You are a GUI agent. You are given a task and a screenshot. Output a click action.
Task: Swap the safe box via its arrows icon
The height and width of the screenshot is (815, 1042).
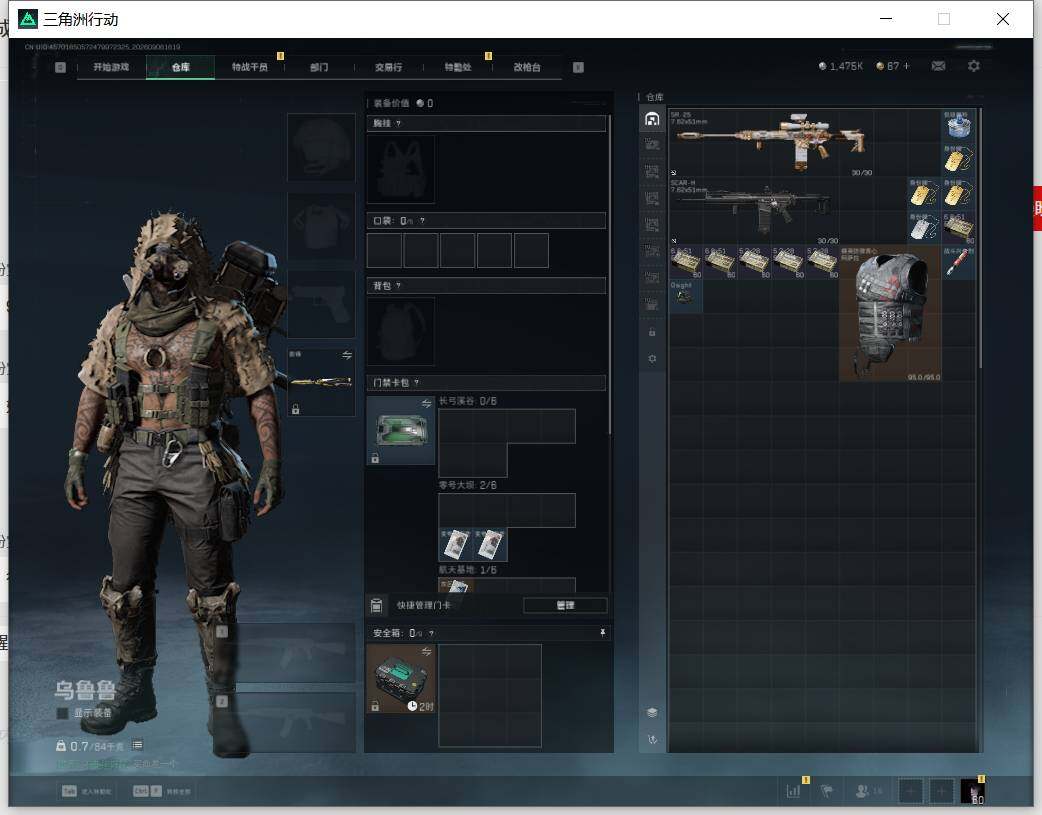coord(426,651)
